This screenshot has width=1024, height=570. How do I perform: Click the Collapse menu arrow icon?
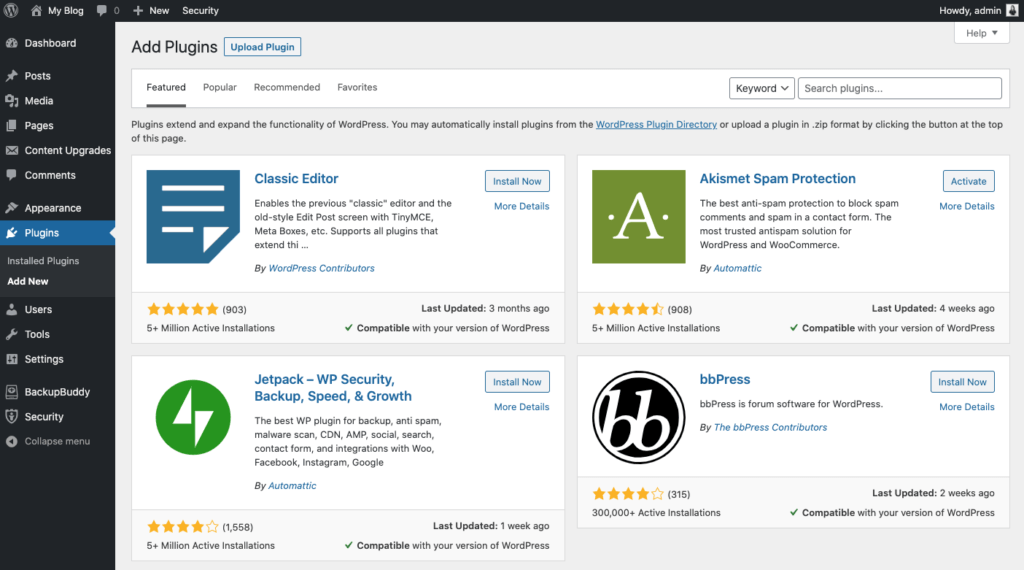pyautogui.click(x=12, y=441)
